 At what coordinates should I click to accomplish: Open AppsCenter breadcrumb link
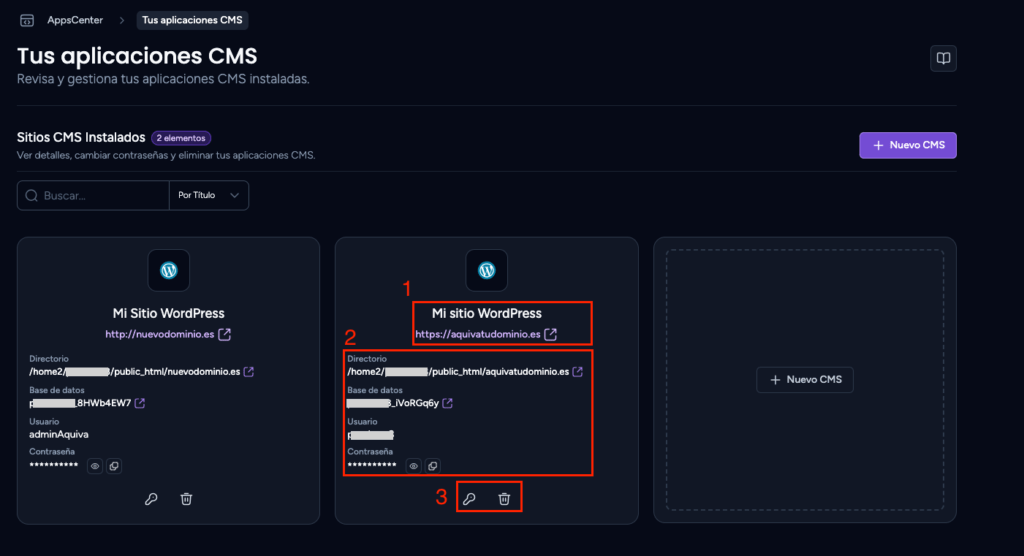(75, 20)
